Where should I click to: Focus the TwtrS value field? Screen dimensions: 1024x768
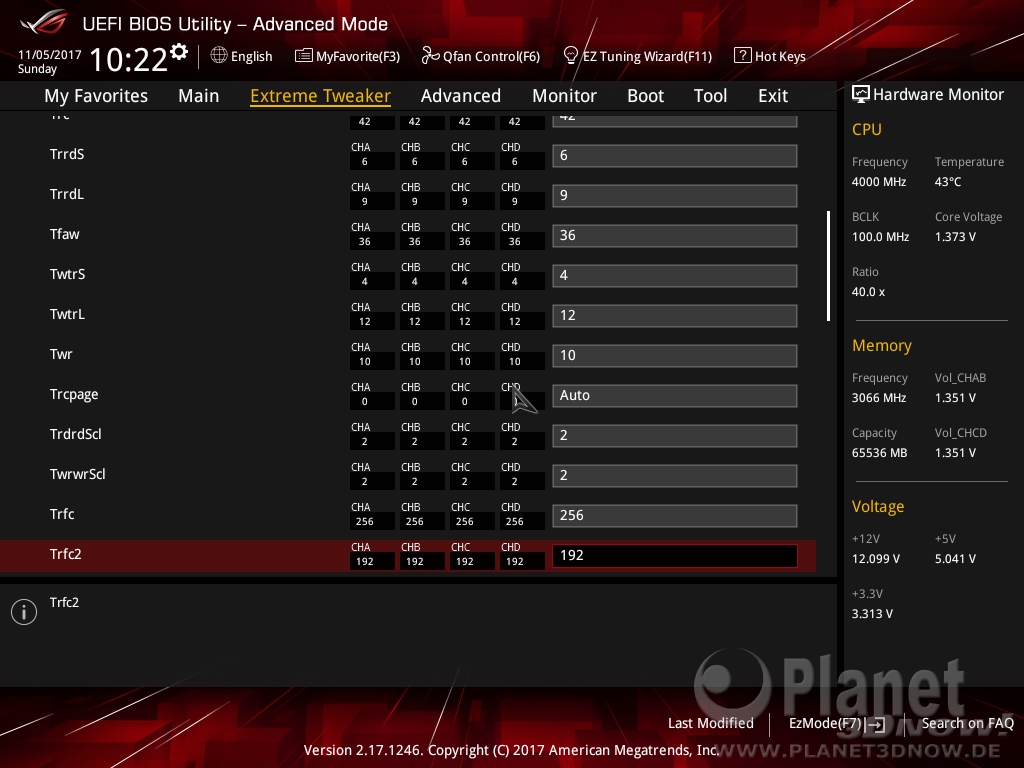tap(675, 275)
